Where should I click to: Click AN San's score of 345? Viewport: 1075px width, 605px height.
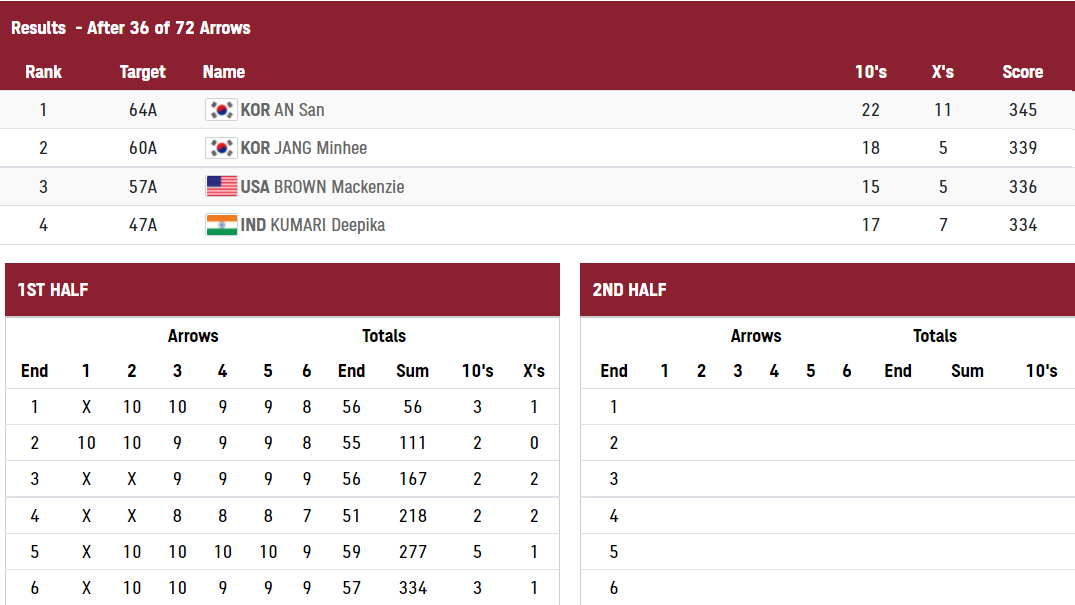[x=1022, y=110]
